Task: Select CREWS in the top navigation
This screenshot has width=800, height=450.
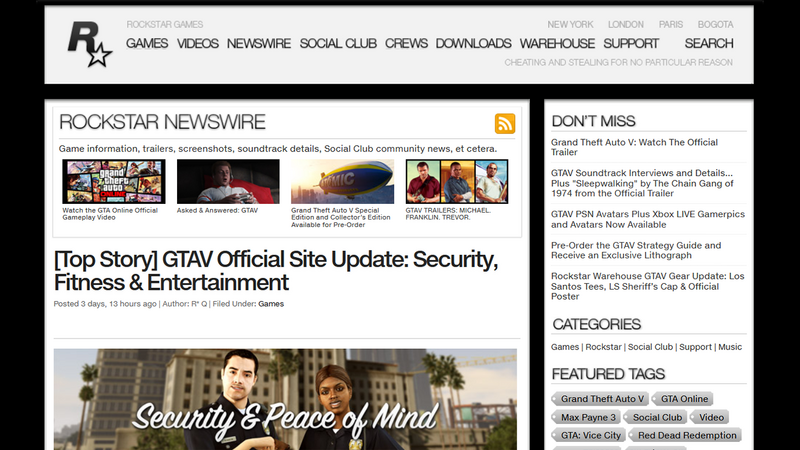Action: pos(406,44)
